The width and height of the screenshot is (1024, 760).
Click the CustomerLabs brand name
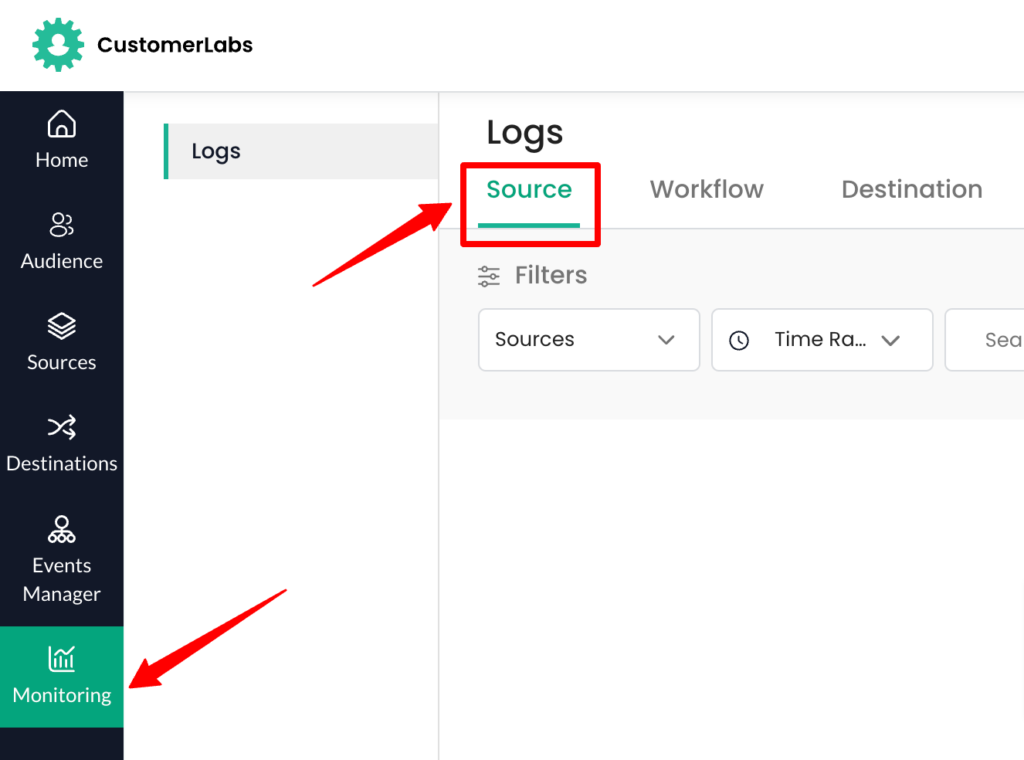175,45
